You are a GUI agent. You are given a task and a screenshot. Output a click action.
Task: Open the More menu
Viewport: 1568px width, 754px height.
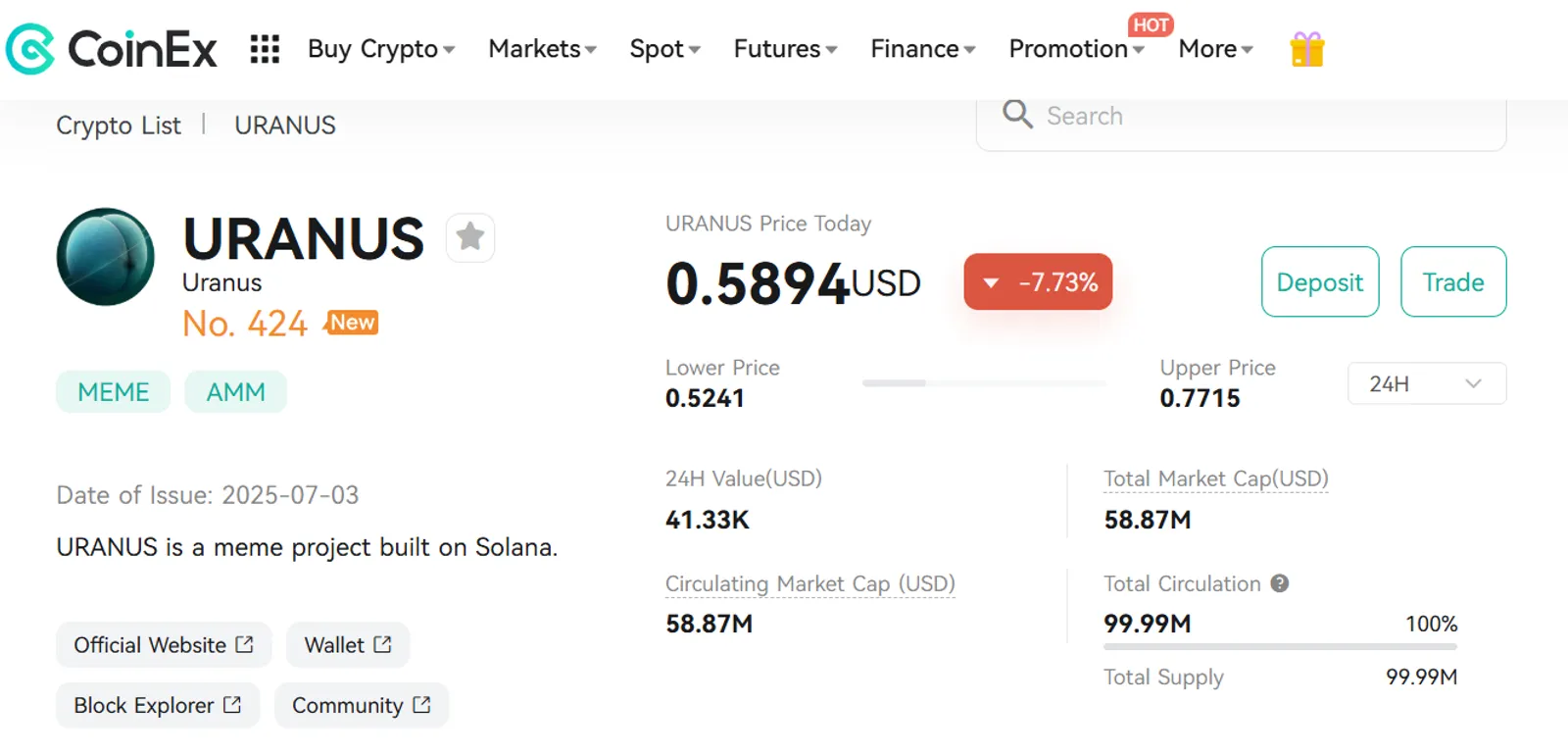tap(1216, 49)
